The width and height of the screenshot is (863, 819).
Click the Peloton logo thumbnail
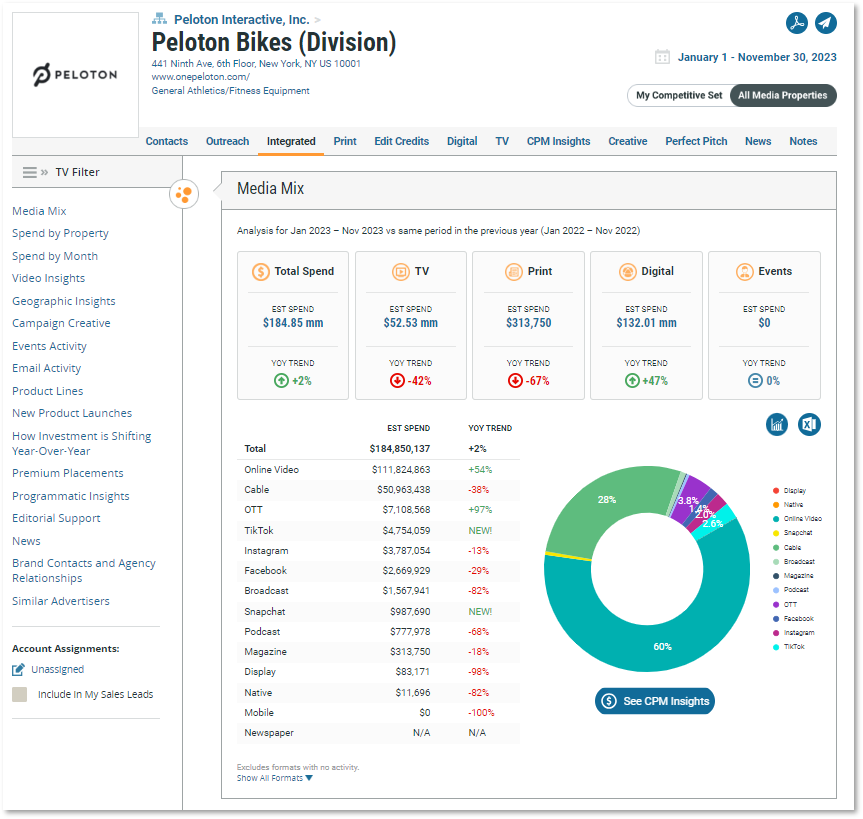pos(75,75)
